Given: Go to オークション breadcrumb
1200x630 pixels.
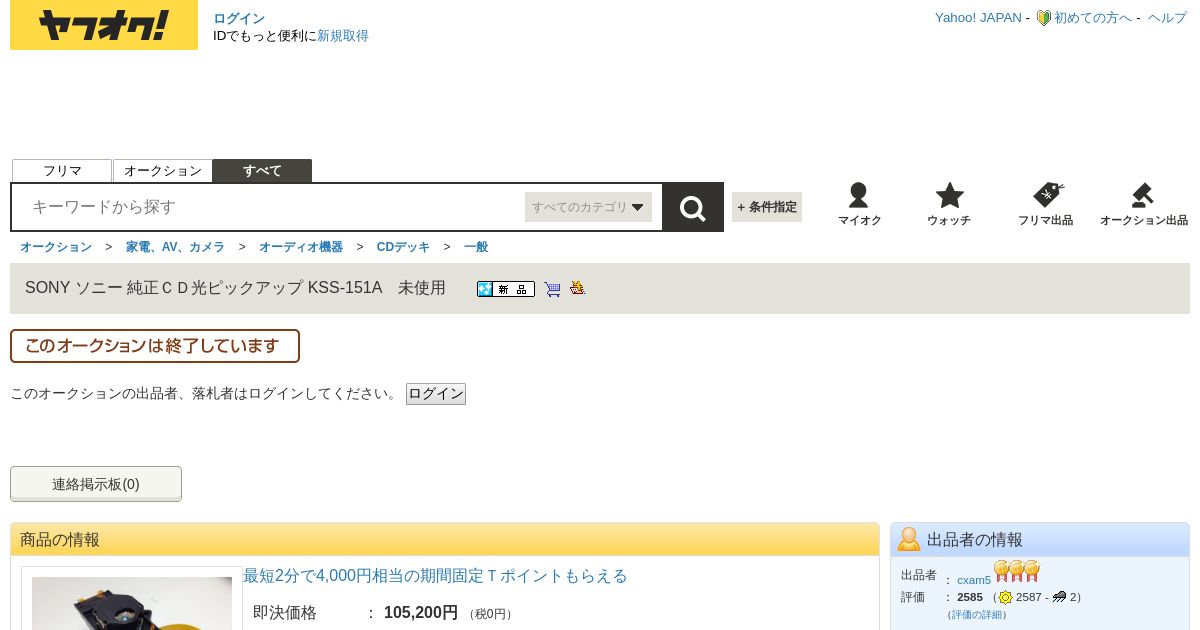Looking at the screenshot, I should pos(56,247).
